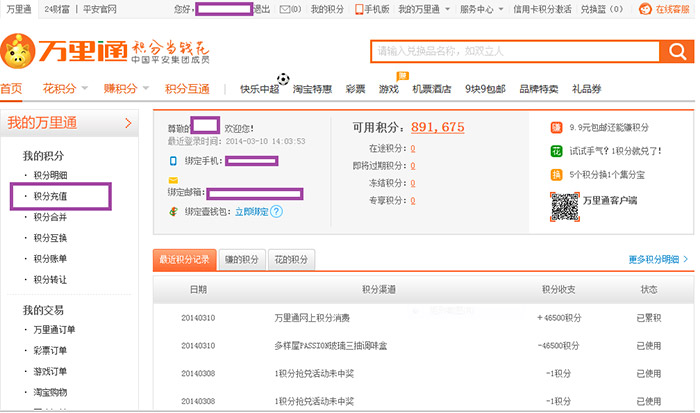
Task: Click inside the search input field
Action: pyautogui.click(x=515, y=51)
